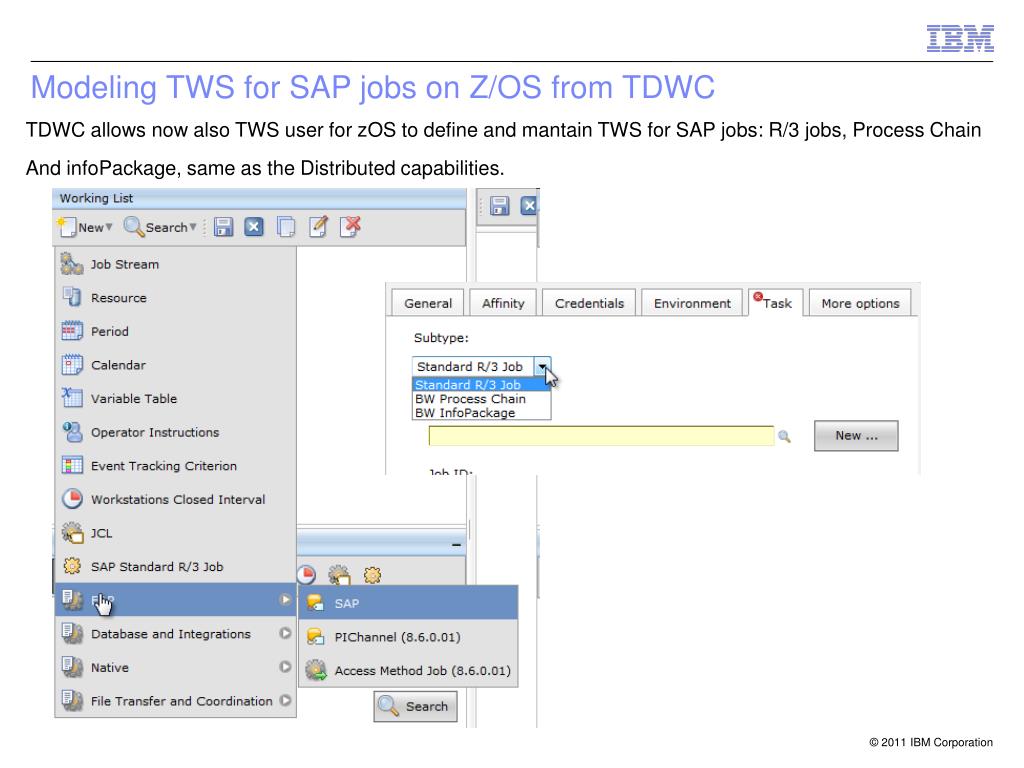
Task: Expand File Transfer and Coordination submenu arrow
Action: [x=285, y=700]
